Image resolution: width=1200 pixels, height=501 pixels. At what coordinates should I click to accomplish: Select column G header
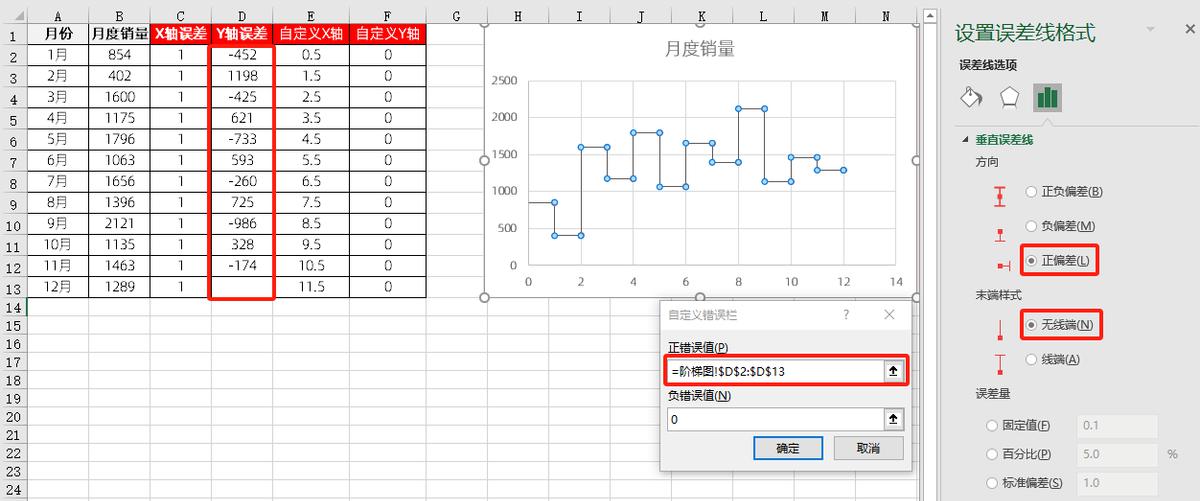coord(456,16)
